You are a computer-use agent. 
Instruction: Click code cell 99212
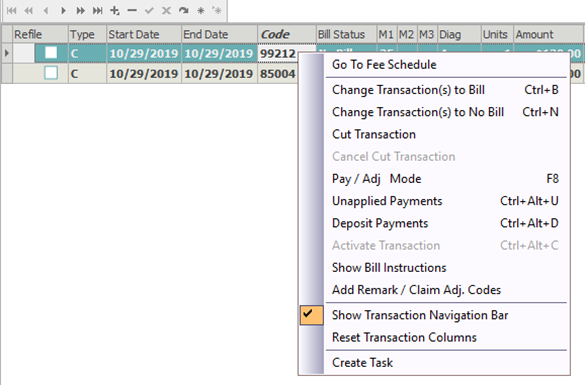278,53
